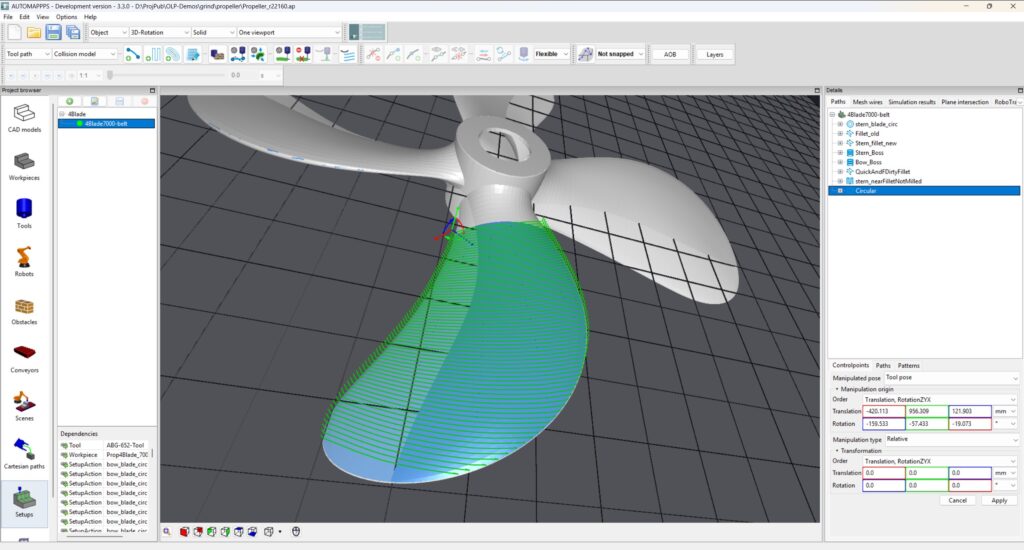This screenshot has width=1024, height=550.
Task: Click the Save all icon
Action: tap(72, 32)
